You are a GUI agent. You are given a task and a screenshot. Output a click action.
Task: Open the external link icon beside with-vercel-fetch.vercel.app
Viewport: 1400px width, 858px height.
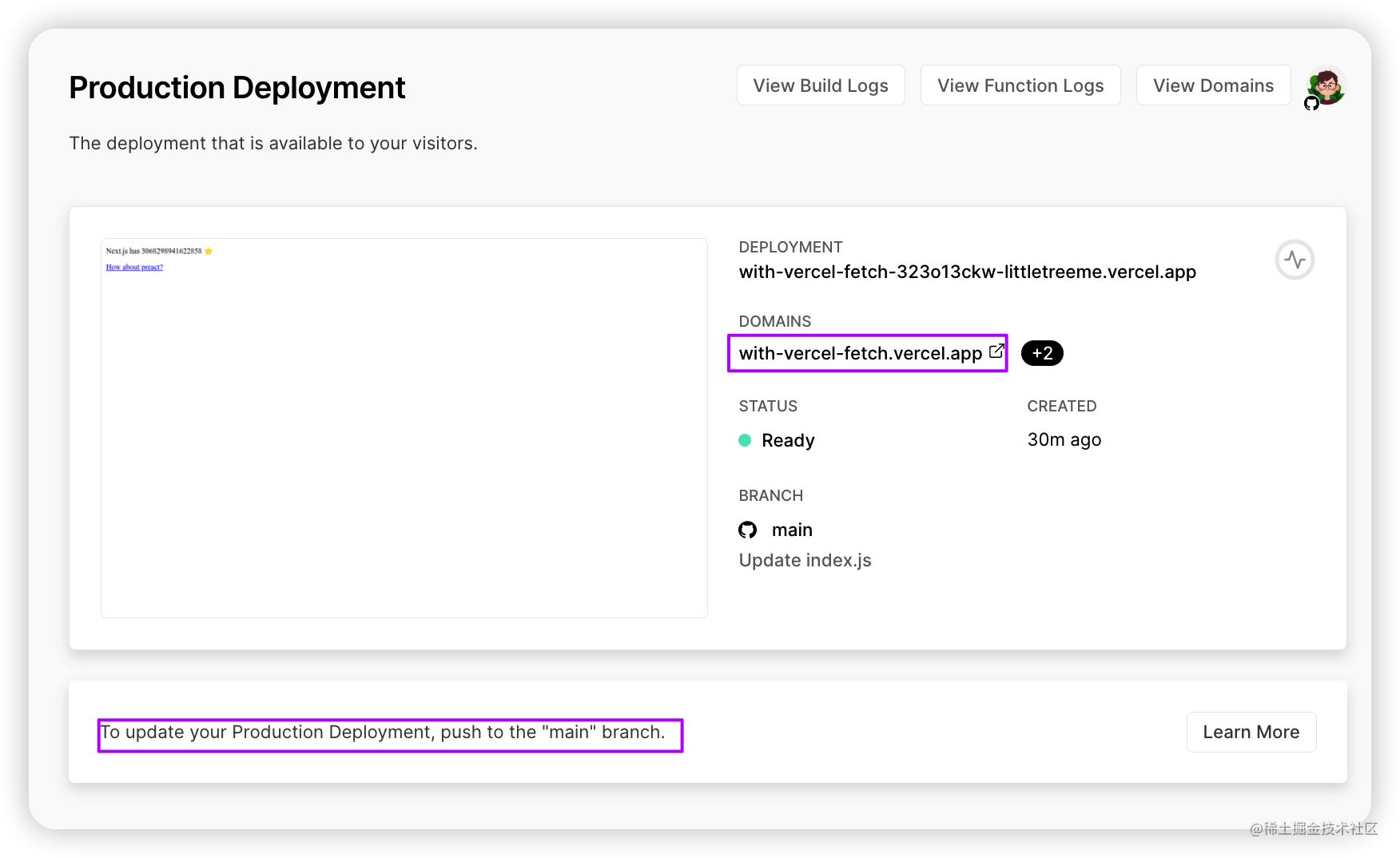[996, 351]
